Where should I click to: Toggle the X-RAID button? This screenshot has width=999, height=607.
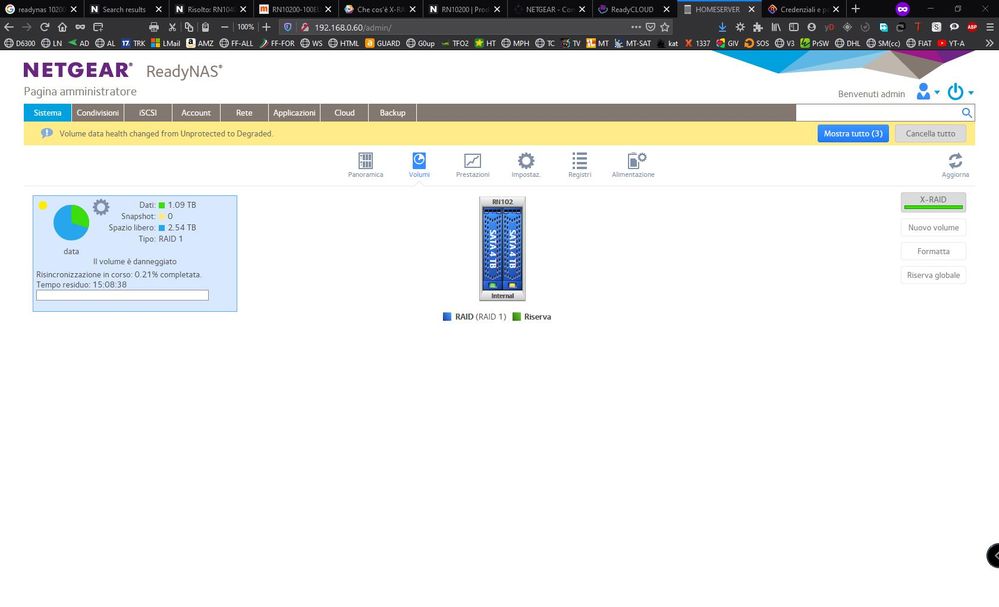933,202
